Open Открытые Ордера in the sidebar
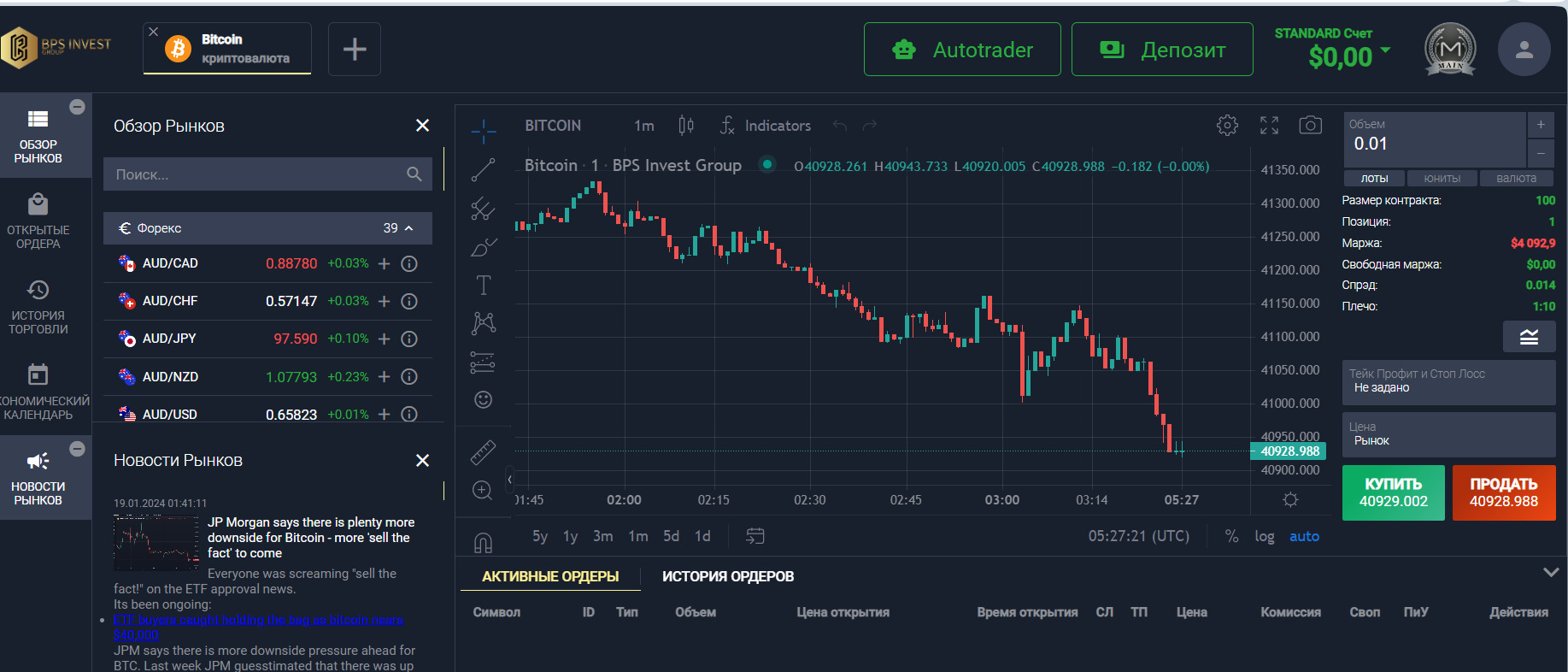This screenshot has width=1568, height=672. (38, 221)
